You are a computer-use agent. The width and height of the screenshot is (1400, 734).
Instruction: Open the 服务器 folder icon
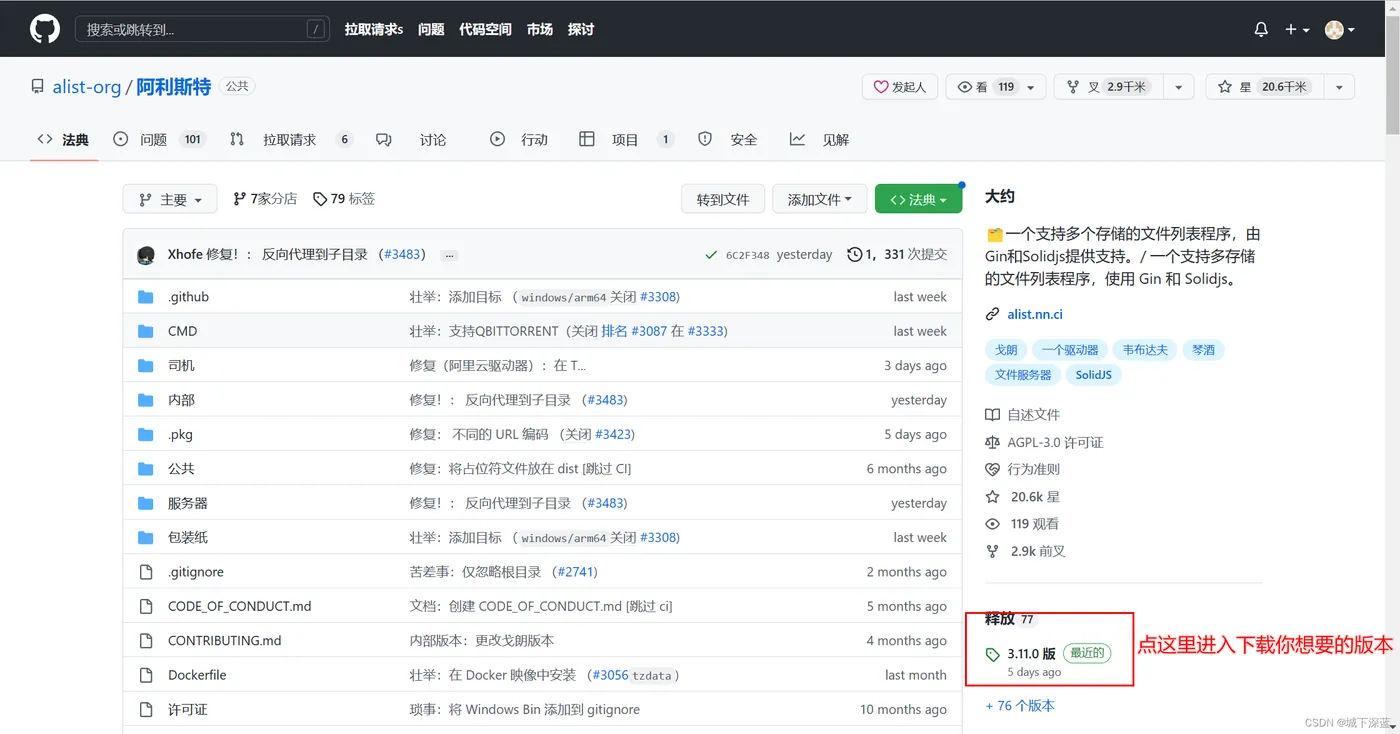point(146,503)
